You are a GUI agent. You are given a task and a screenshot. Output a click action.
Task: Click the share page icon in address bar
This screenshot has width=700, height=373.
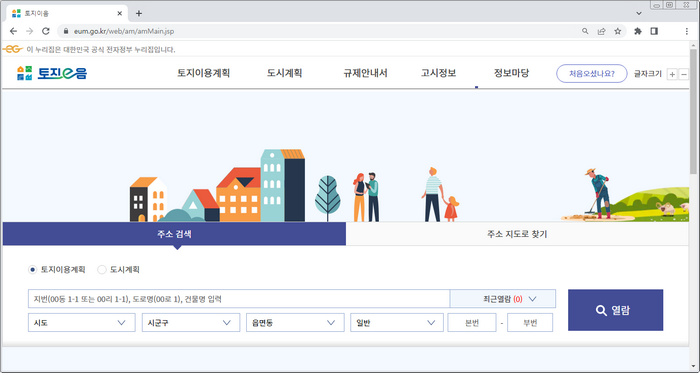coord(601,31)
